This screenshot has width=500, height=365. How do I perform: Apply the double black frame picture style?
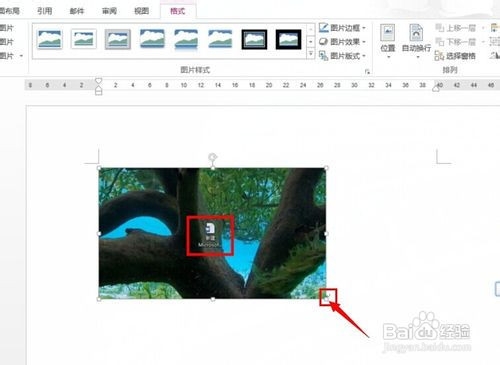click(x=254, y=39)
